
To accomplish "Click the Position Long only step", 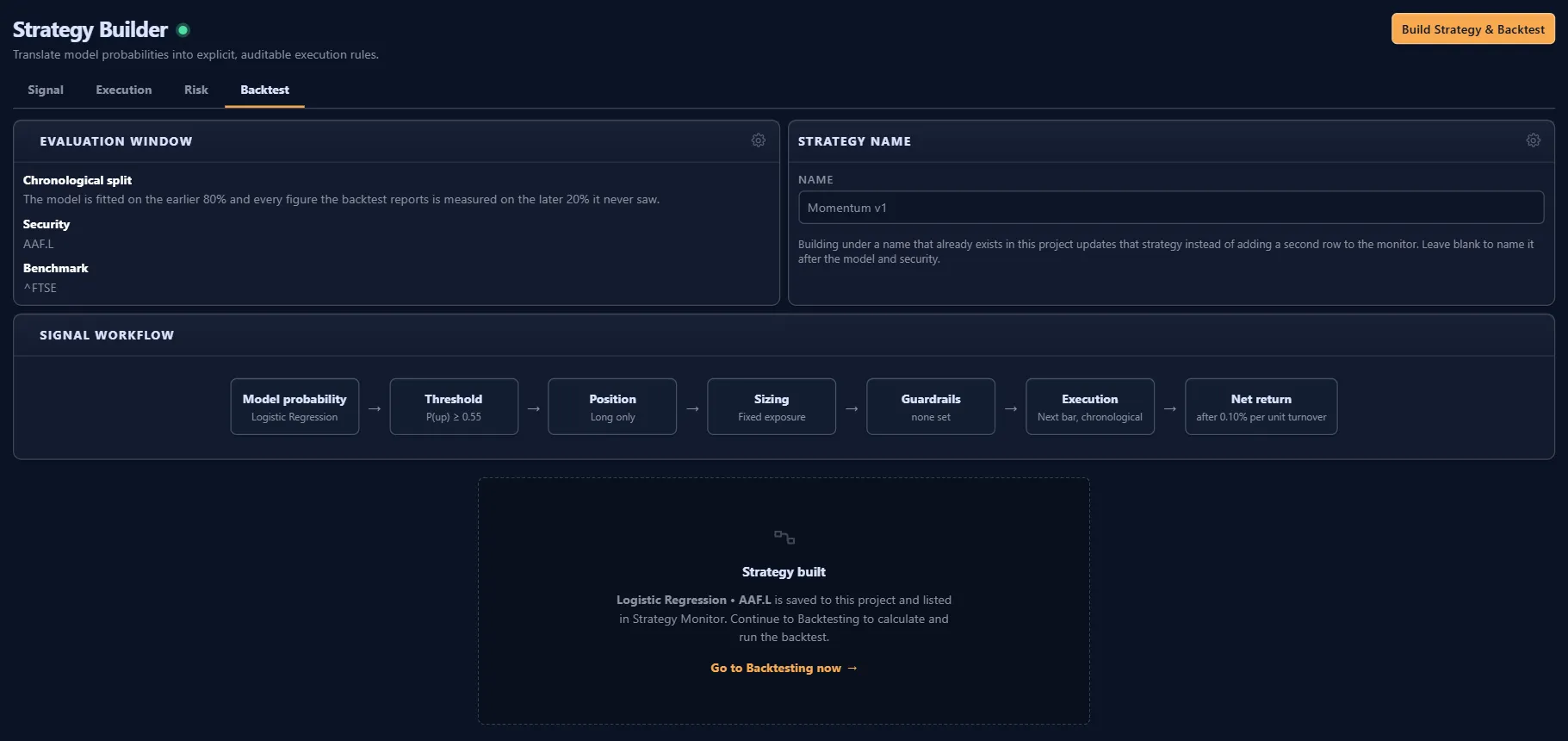I will pyautogui.click(x=612, y=407).
